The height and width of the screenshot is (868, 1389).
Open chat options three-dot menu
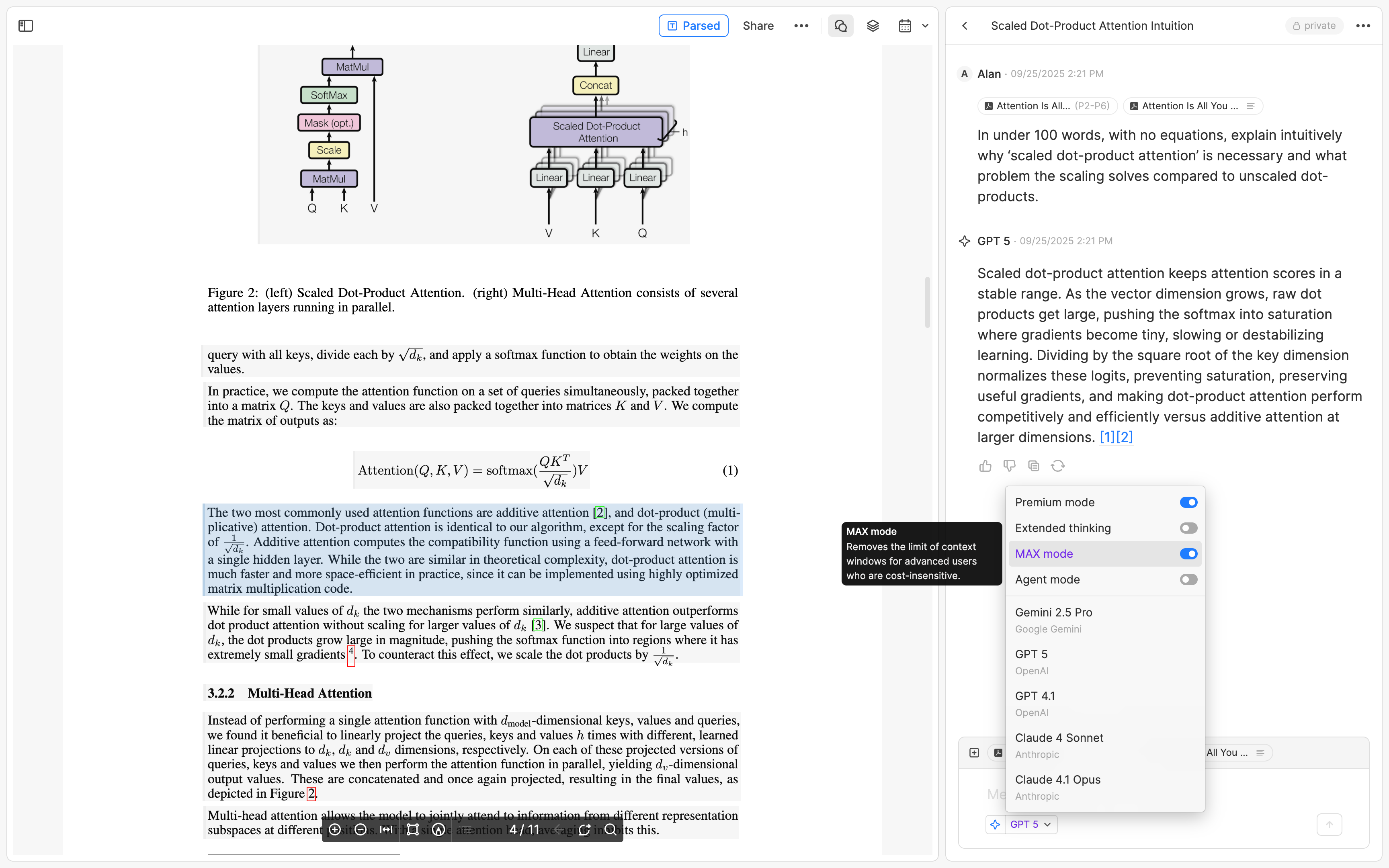[x=1362, y=26]
